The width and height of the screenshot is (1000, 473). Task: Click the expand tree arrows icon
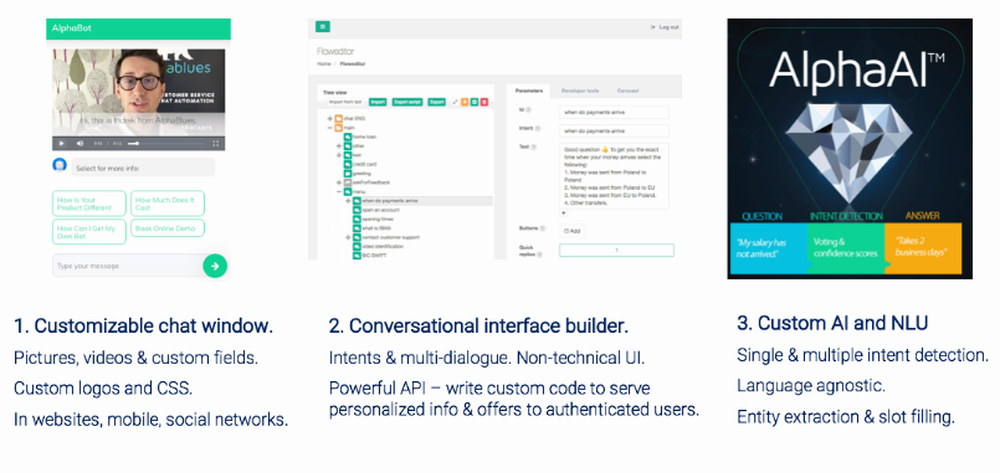(455, 102)
